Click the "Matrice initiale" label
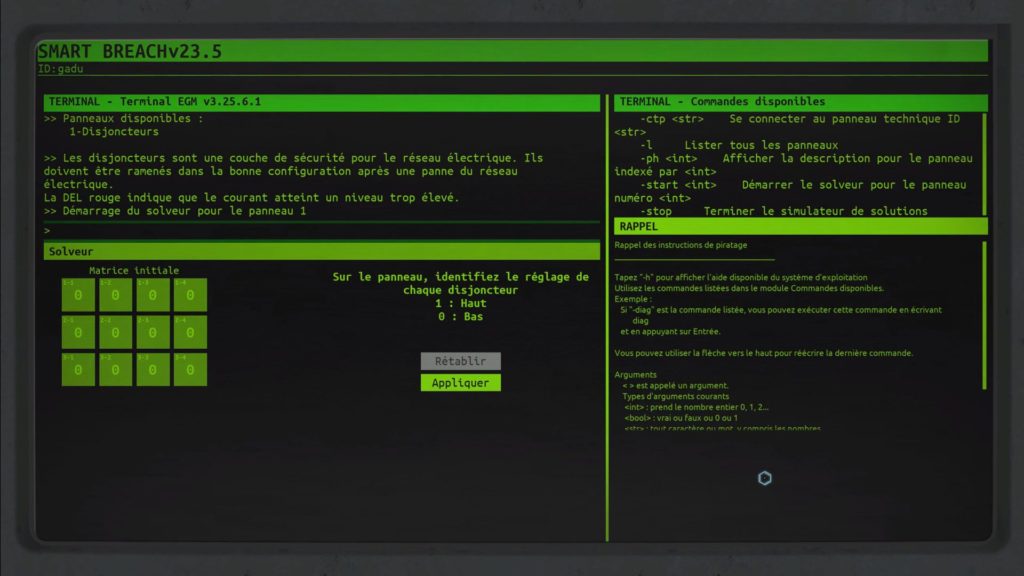The height and width of the screenshot is (576, 1024). tap(134, 270)
